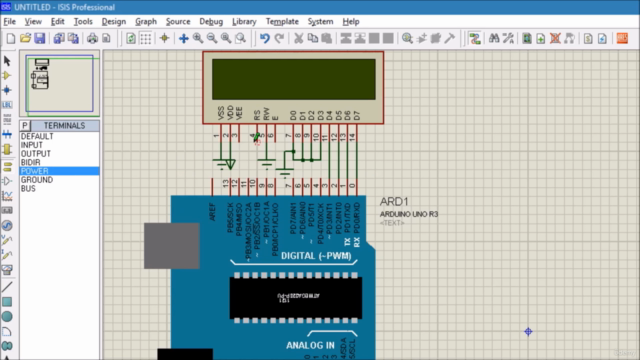Screen dimensions: 640x360
Task: Print the design
Action: [x=92, y=38]
